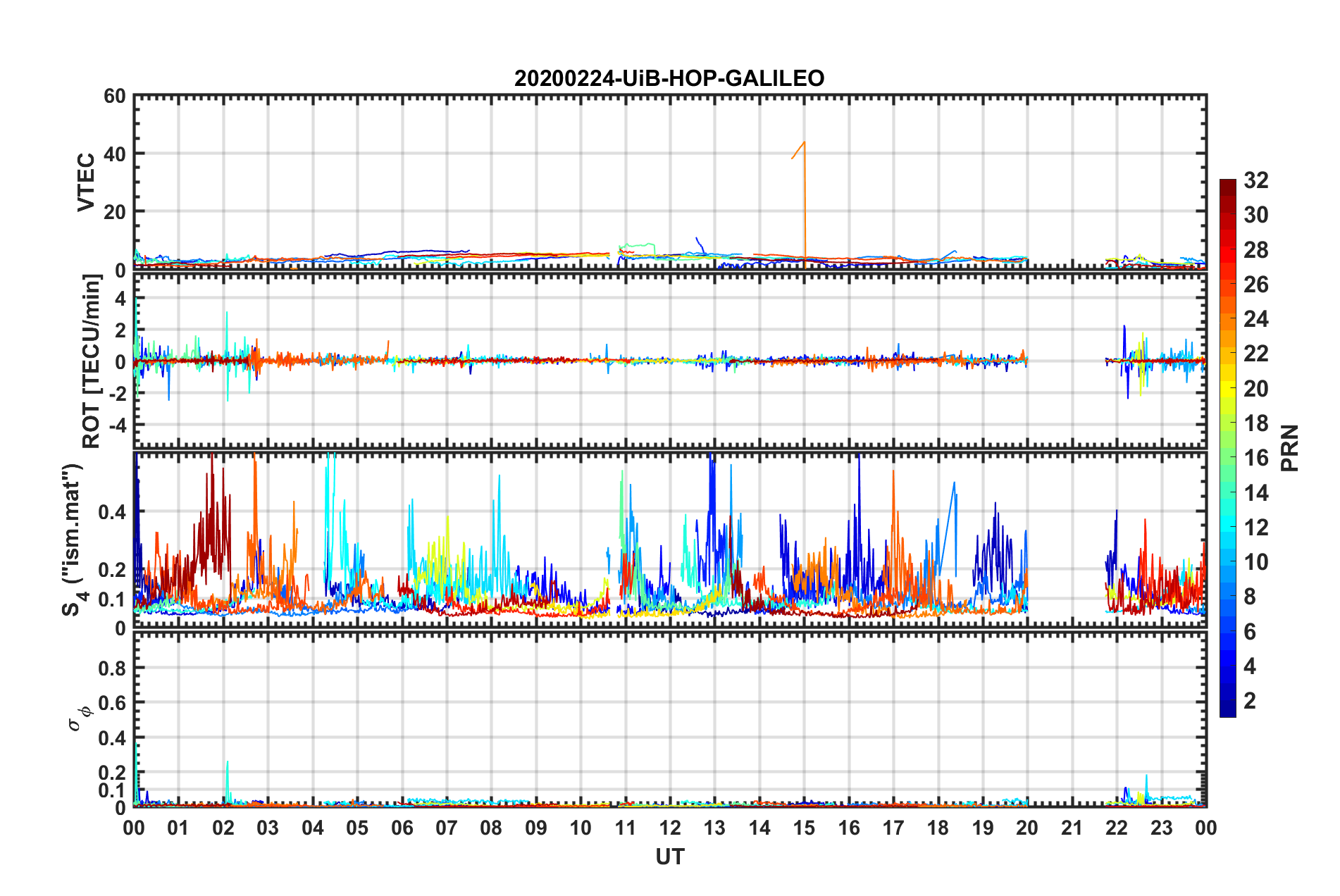1340x896 pixels.
Task: Click the PRN colorbar tick "14"
Action: click(1256, 493)
